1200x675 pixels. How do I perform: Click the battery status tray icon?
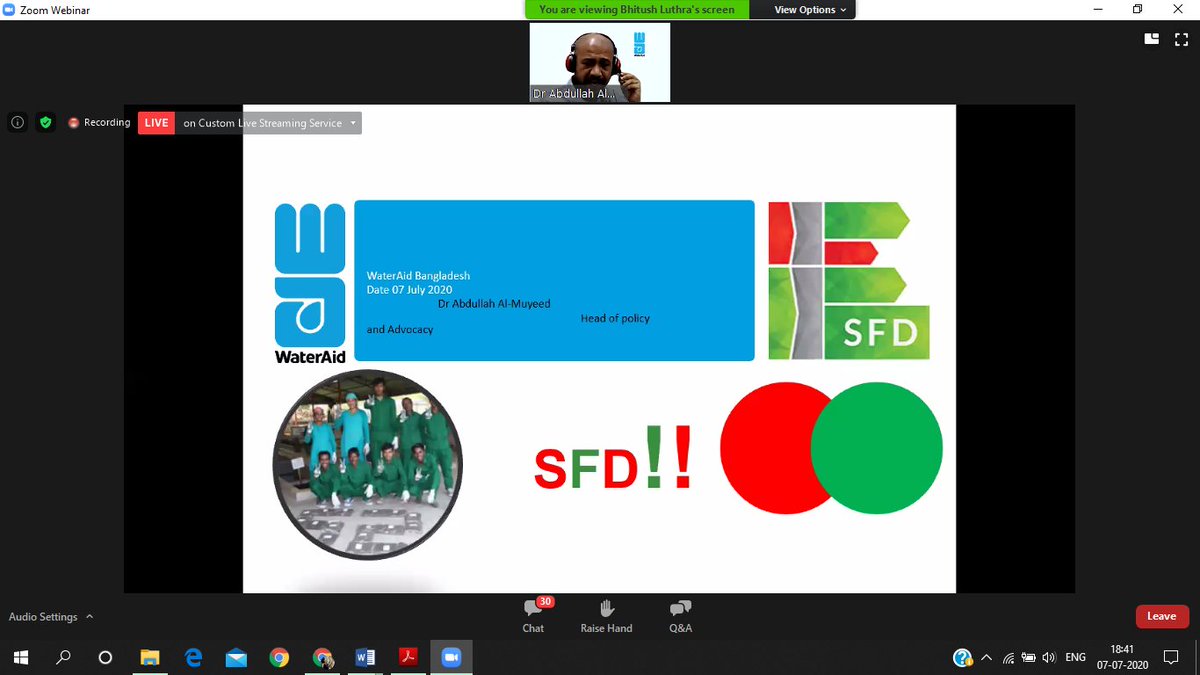point(1028,657)
